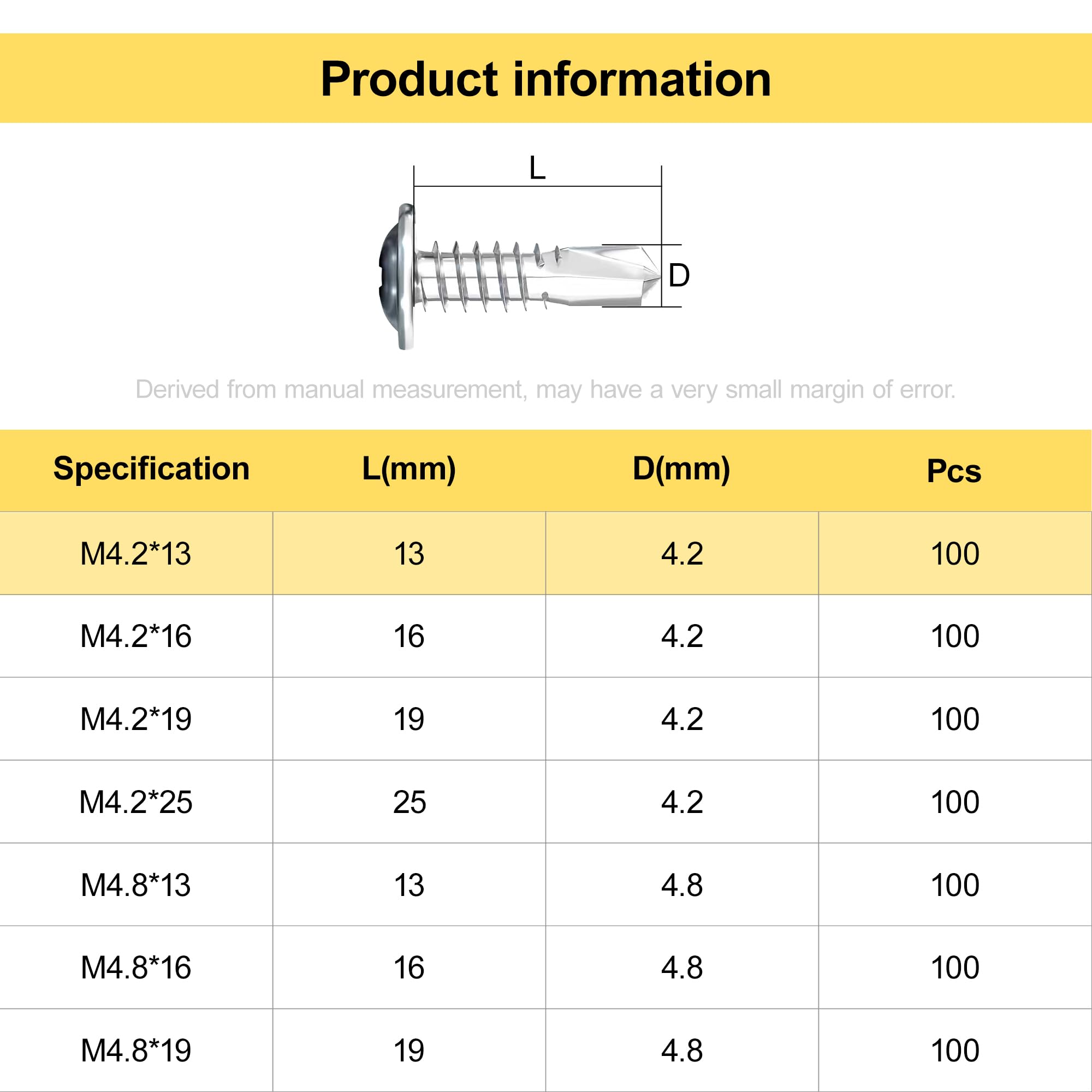Click the D diameter label beside screw tip
This screenshot has height=1092, width=1092.
point(679,276)
